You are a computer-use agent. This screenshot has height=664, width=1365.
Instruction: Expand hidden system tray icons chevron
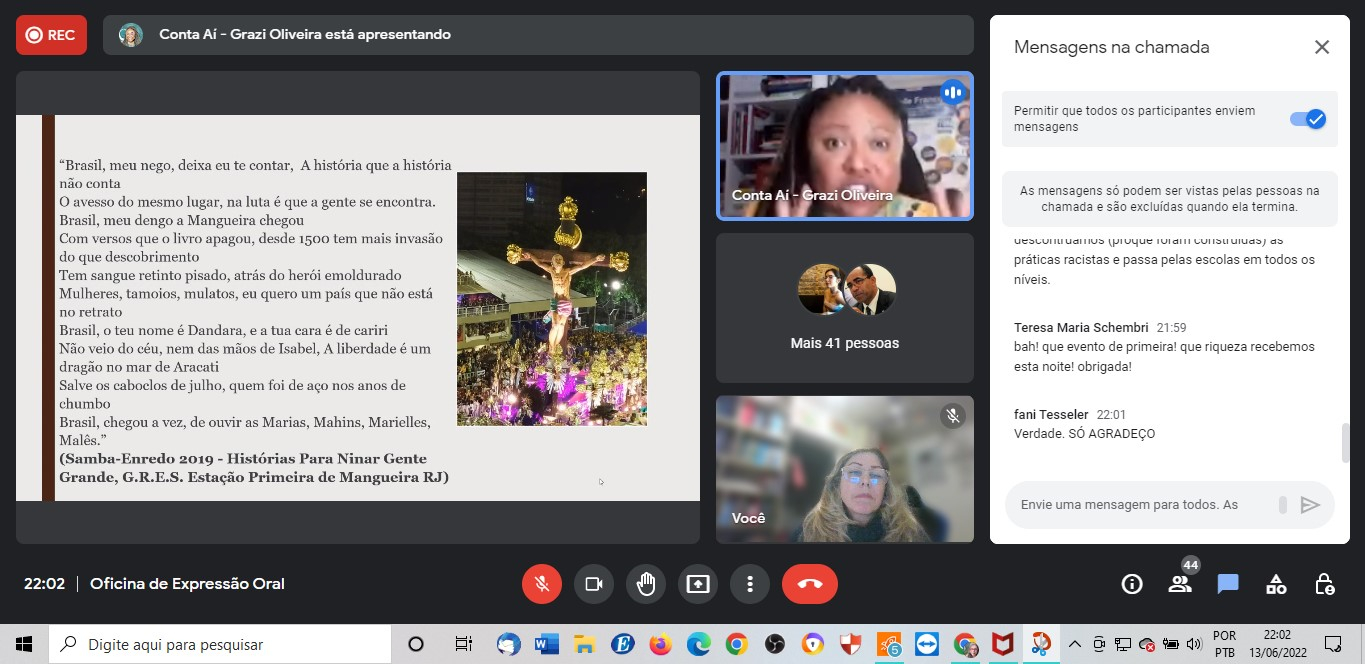[1075, 644]
